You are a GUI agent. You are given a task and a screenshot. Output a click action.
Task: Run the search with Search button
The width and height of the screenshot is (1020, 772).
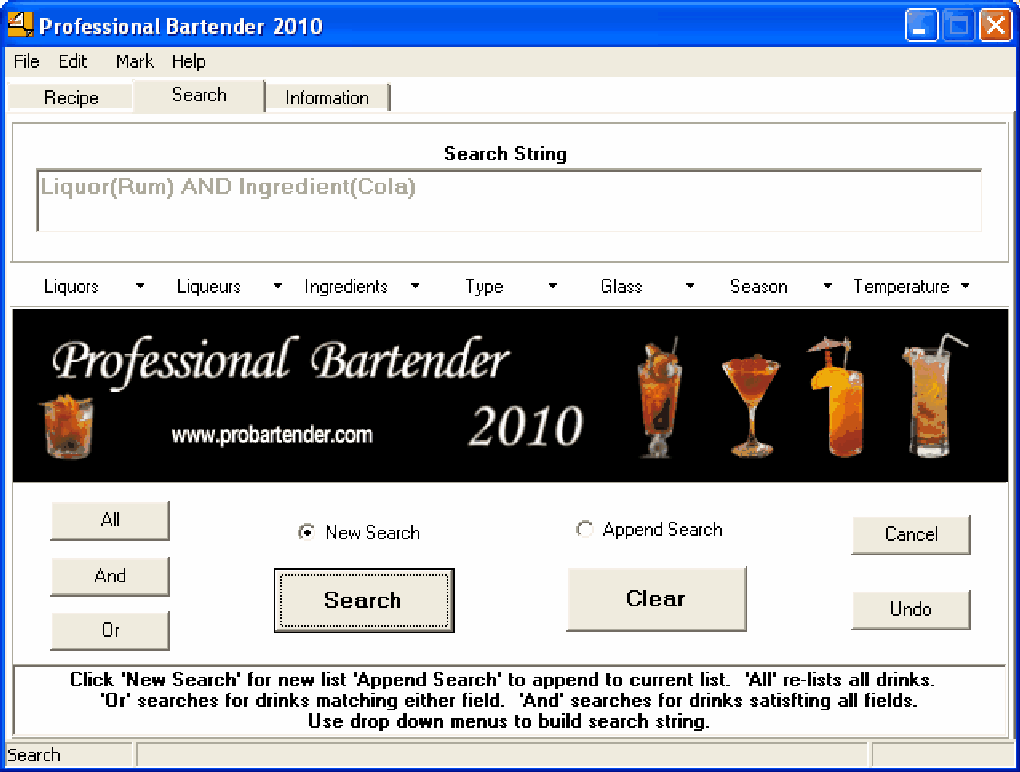[x=364, y=600]
